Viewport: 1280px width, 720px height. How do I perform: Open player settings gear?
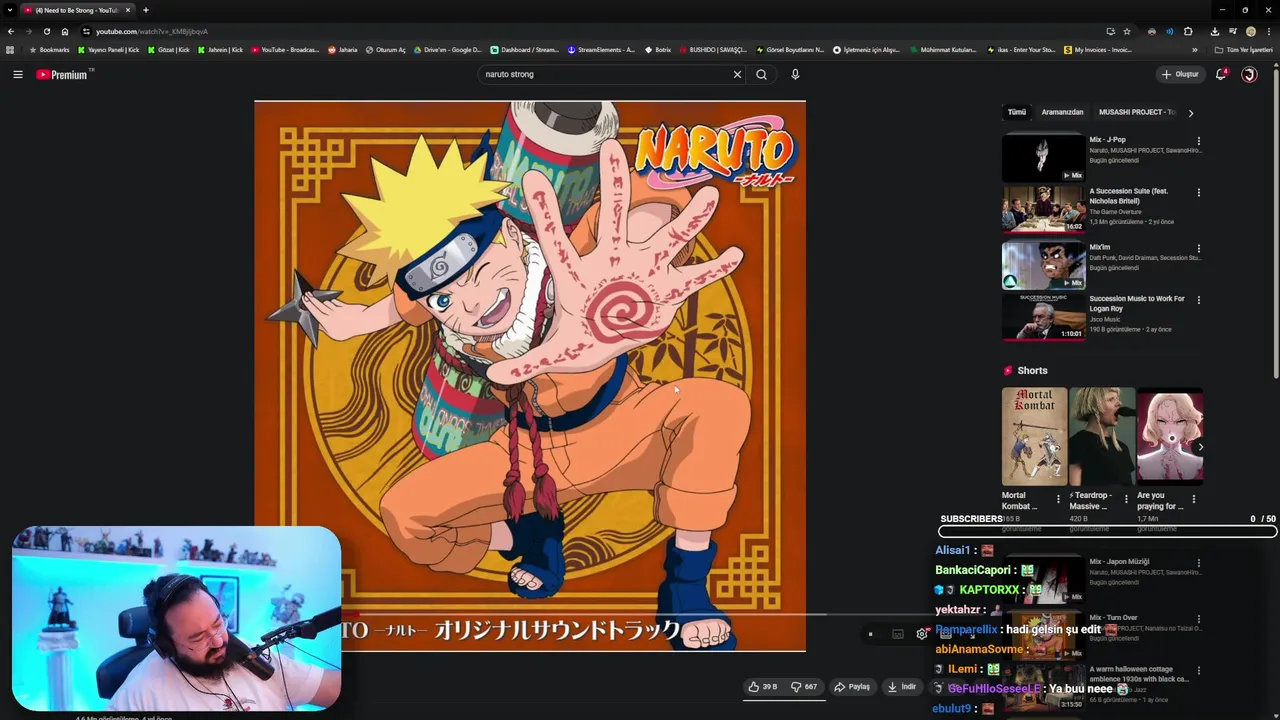click(922, 634)
